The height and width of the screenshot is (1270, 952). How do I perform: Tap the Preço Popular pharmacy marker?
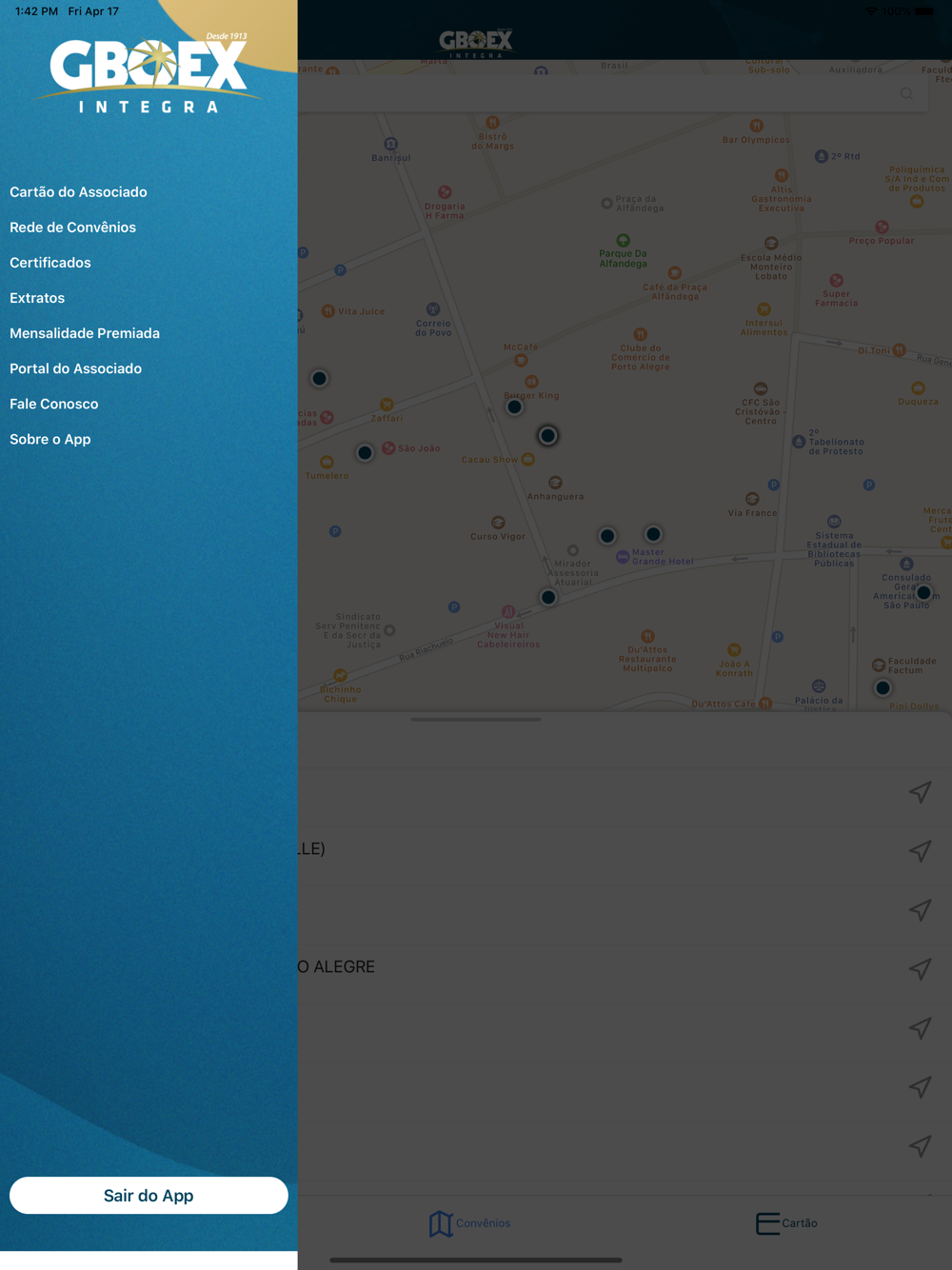882,227
